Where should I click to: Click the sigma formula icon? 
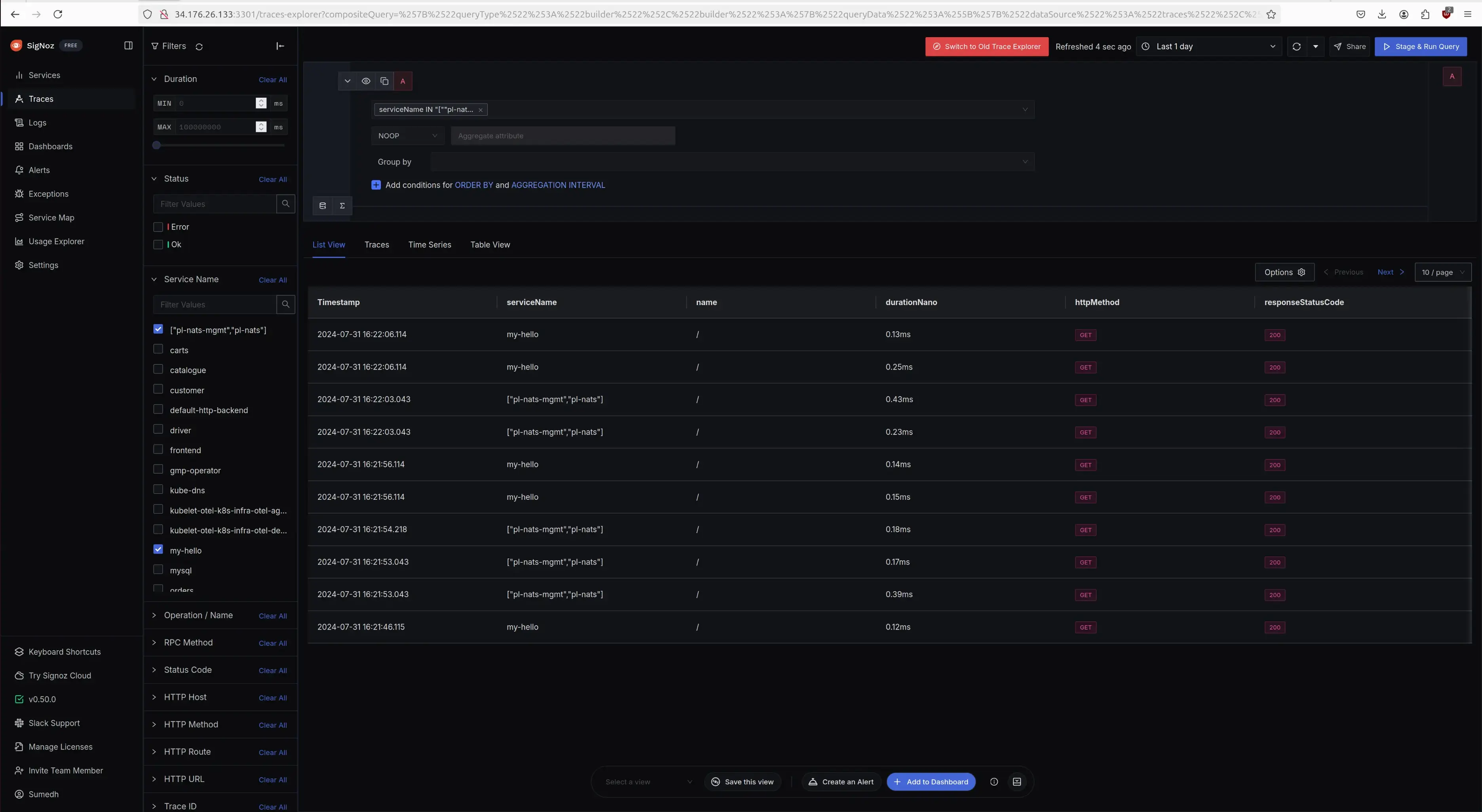click(x=342, y=205)
